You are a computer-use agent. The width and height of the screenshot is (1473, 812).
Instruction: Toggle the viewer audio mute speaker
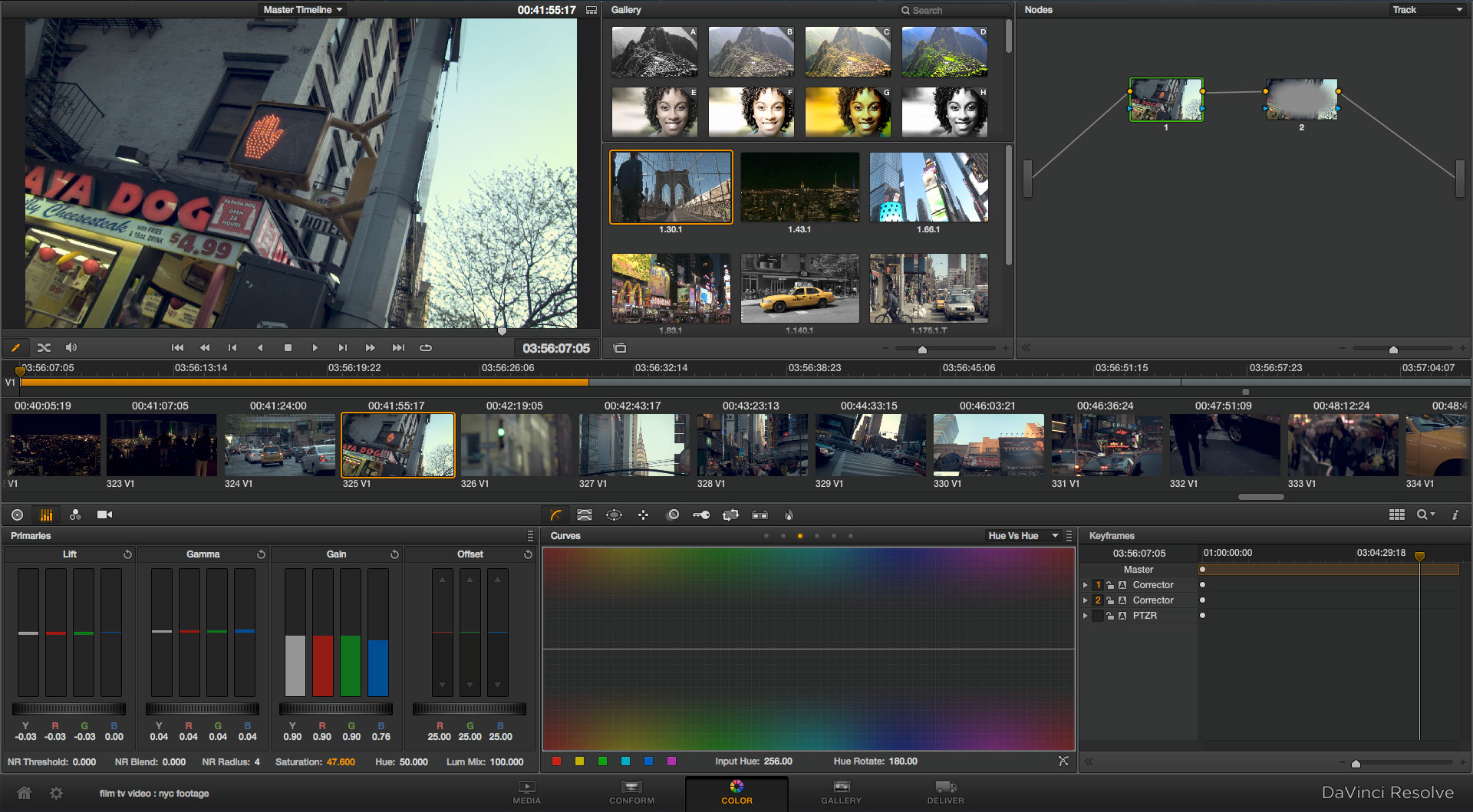[x=71, y=348]
